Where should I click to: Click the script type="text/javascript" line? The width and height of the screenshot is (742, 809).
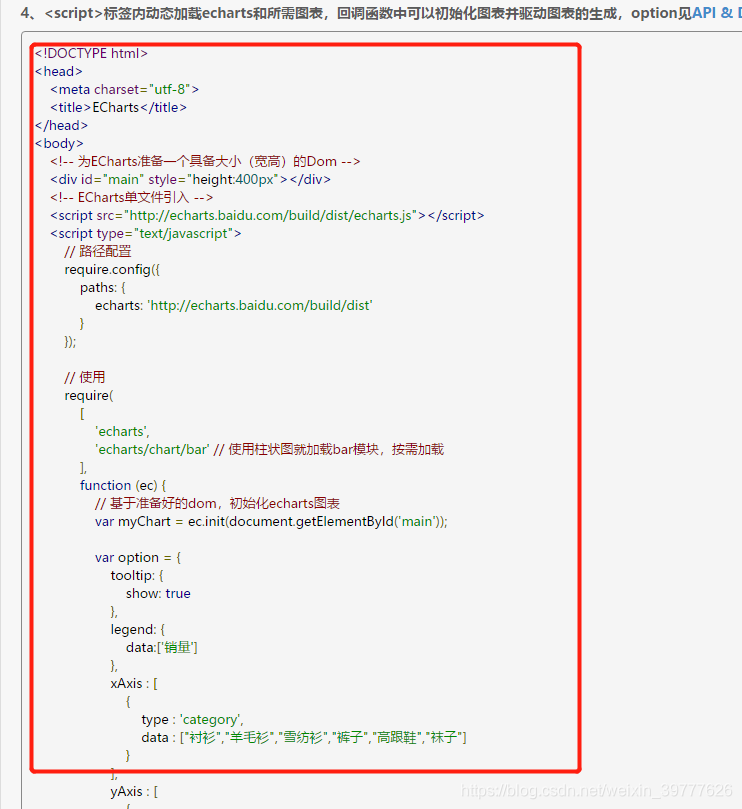[146, 234]
